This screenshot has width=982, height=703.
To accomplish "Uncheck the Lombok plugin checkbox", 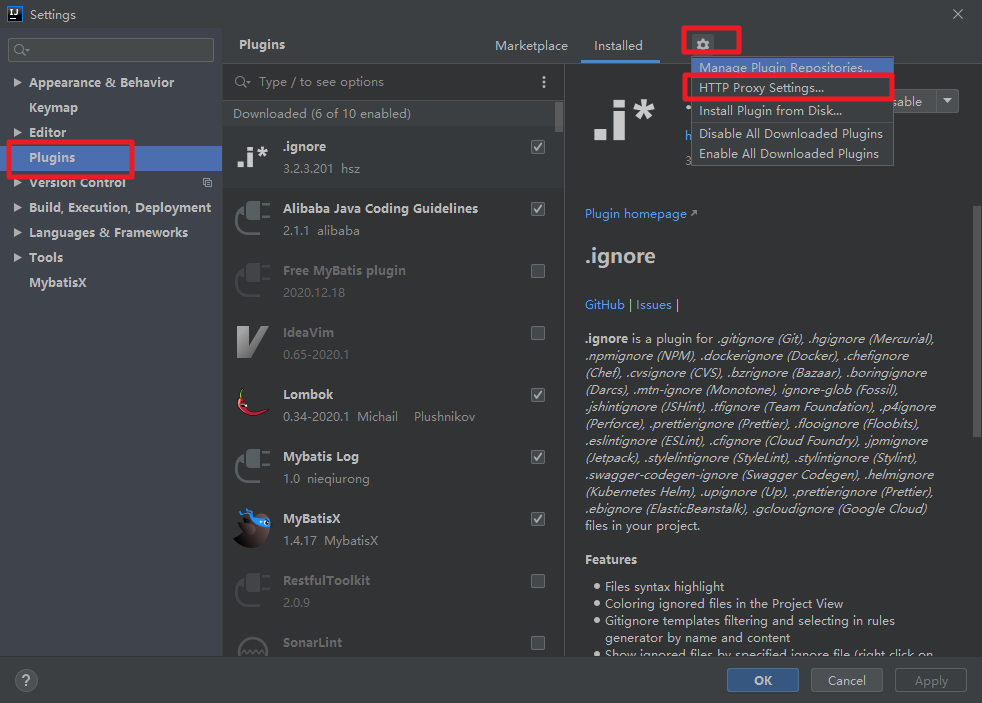I will coord(538,395).
